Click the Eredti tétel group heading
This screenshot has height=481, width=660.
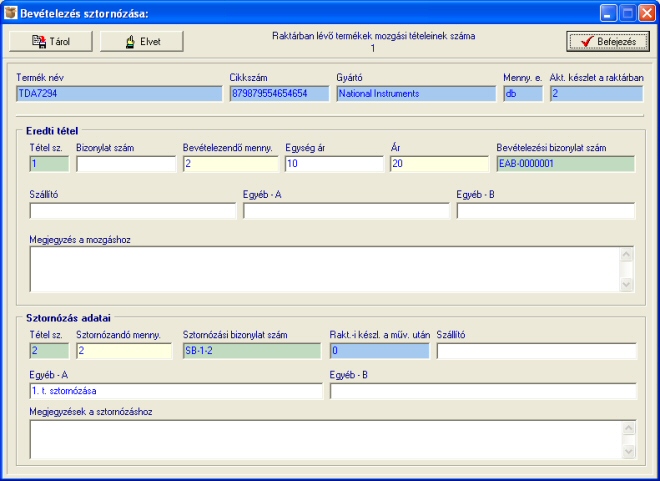coord(52,131)
